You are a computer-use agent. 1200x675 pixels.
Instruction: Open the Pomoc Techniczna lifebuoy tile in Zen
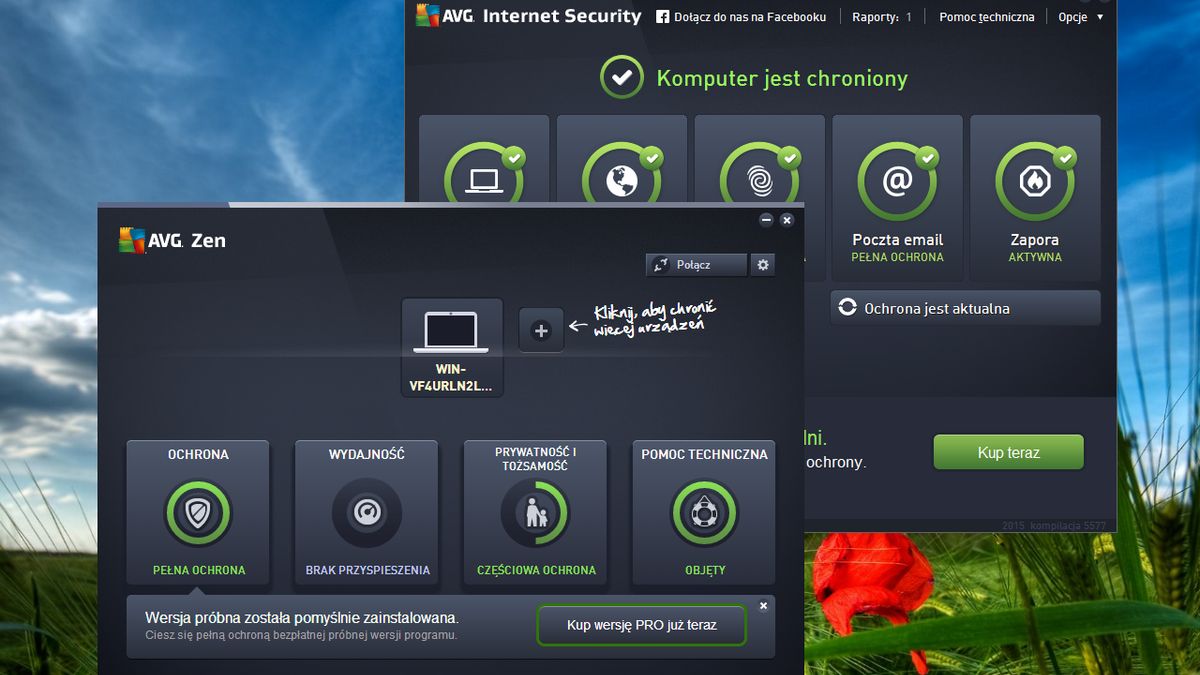pos(704,512)
